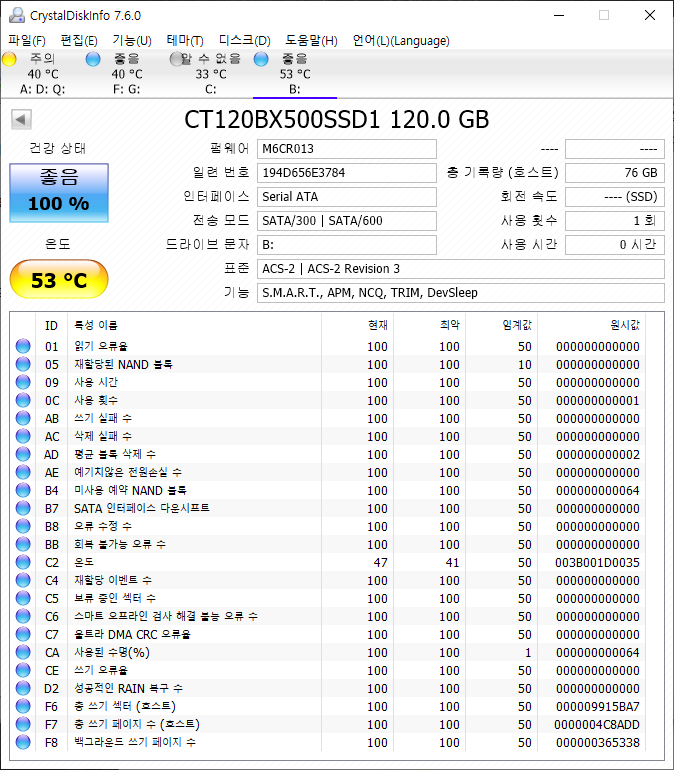Open the 디스크(D) menu
Screen dimensions: 674x770
(244, 40)
